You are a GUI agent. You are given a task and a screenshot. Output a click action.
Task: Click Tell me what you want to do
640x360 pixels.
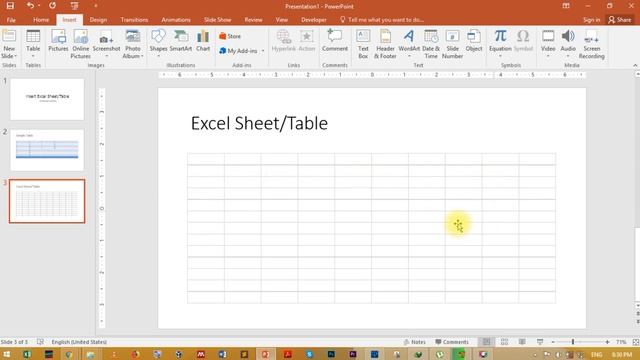(x=382, y=20)
